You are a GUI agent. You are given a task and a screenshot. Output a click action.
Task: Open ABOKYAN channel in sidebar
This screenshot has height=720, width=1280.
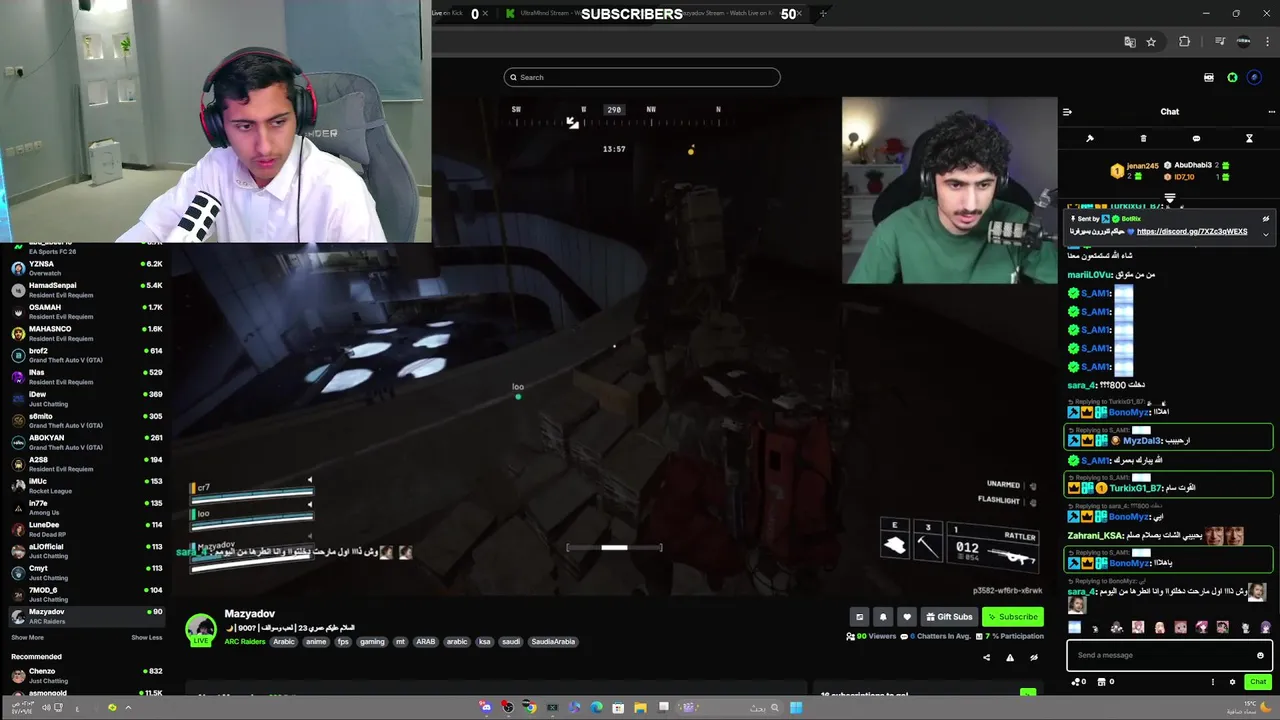click(85, 442)
